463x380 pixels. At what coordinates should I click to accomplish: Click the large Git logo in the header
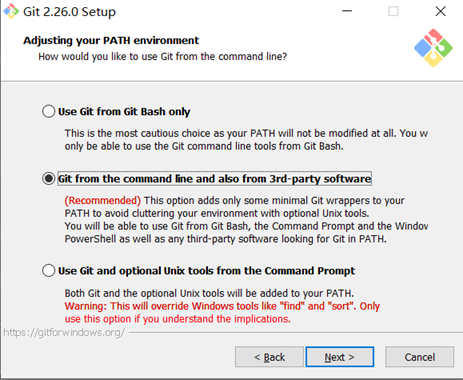point(433,48)
